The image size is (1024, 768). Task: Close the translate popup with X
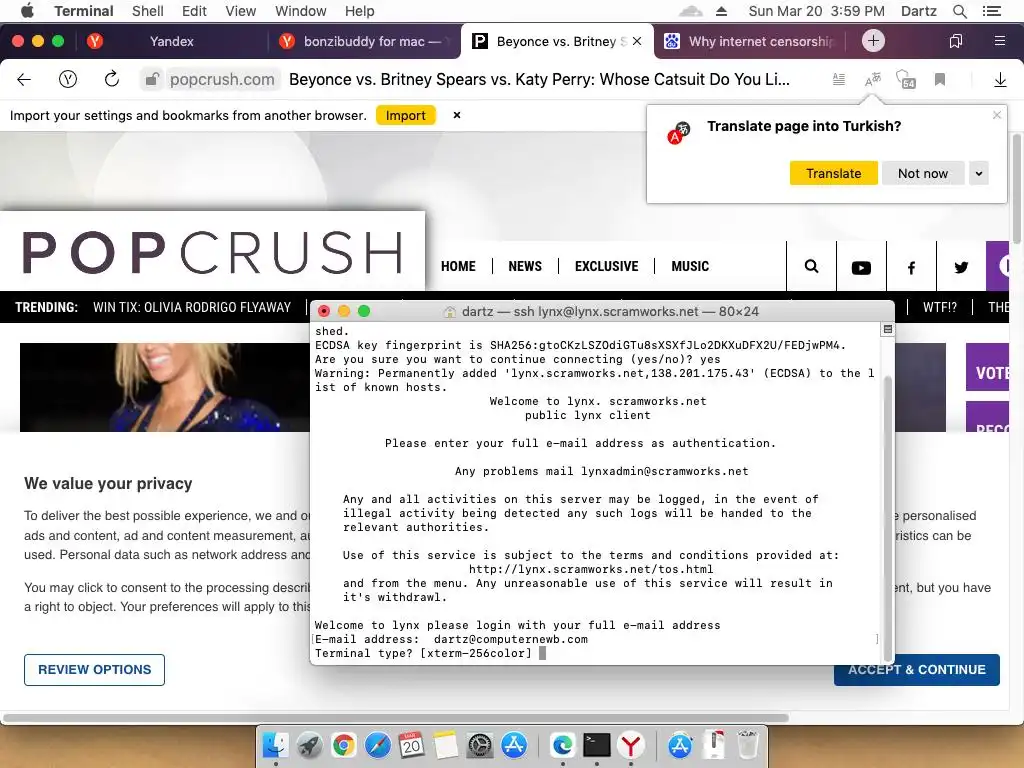997,115
